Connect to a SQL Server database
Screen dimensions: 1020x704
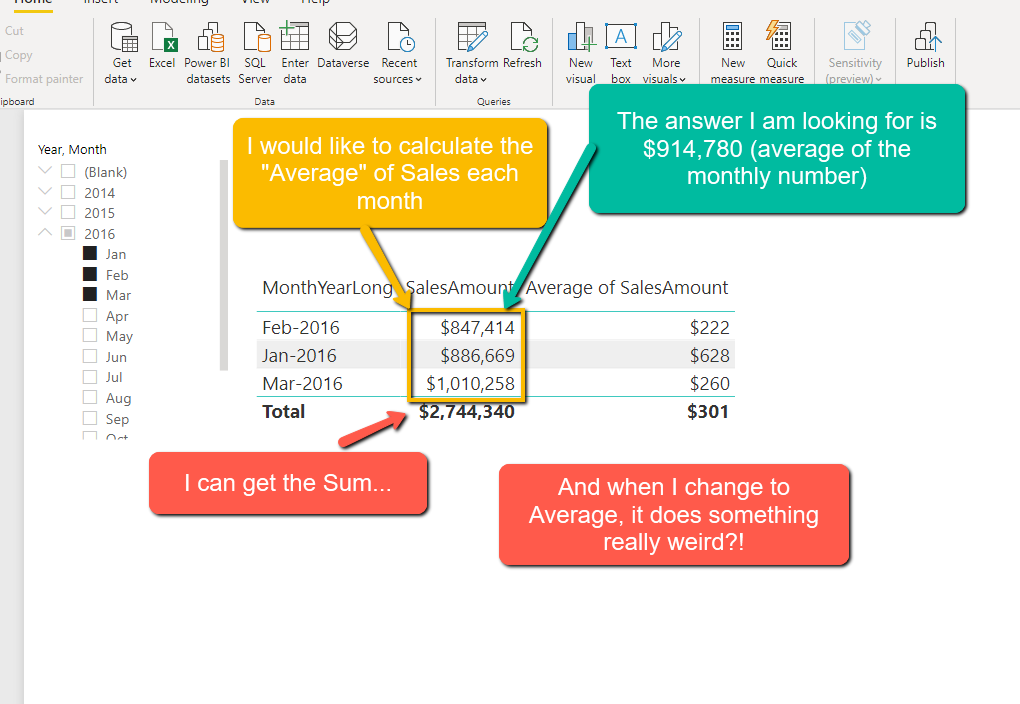[x=255, y=52]
